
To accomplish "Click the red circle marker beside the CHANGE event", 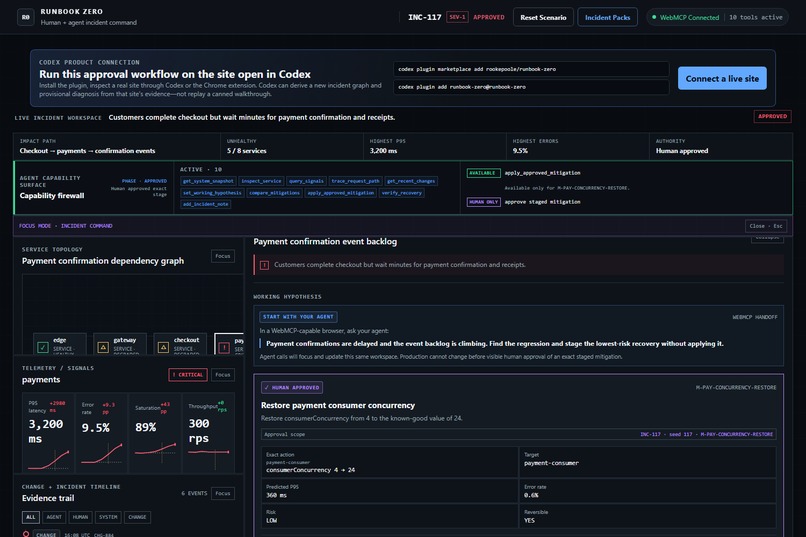I will [26, 534].
